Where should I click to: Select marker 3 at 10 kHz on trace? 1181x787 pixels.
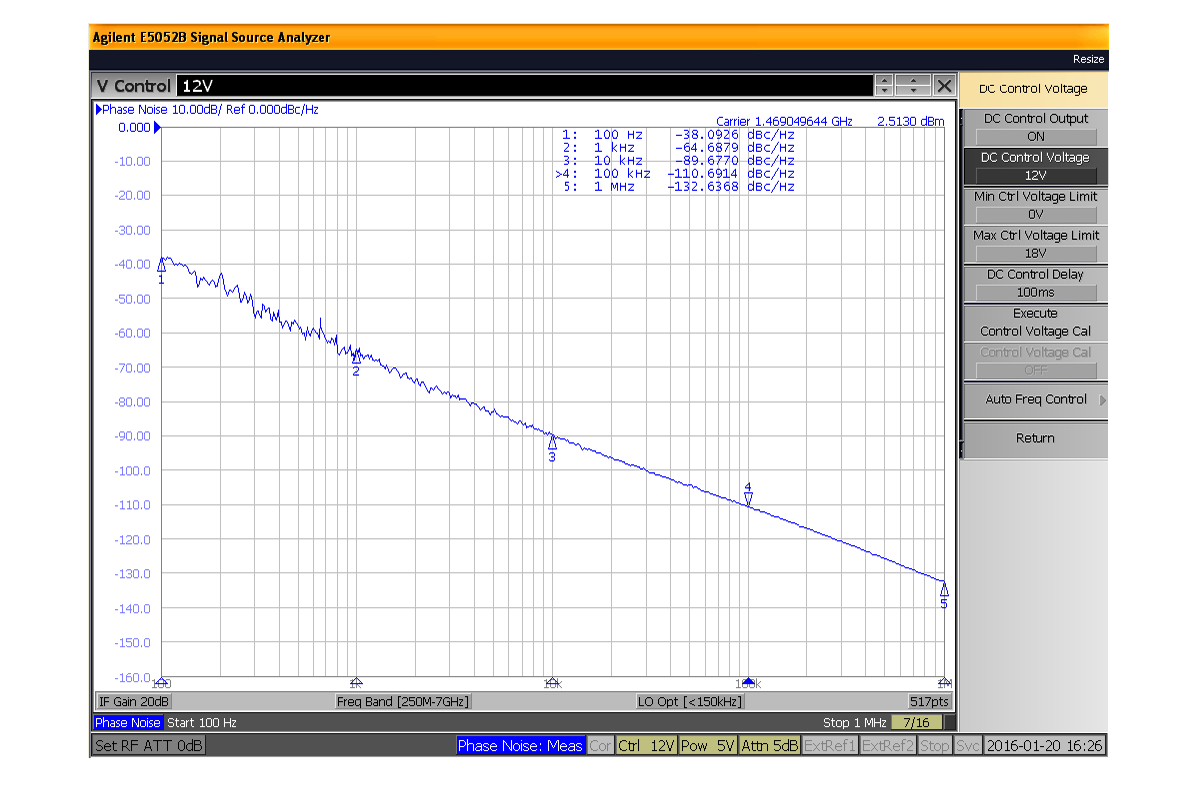[x=552, y=442]
